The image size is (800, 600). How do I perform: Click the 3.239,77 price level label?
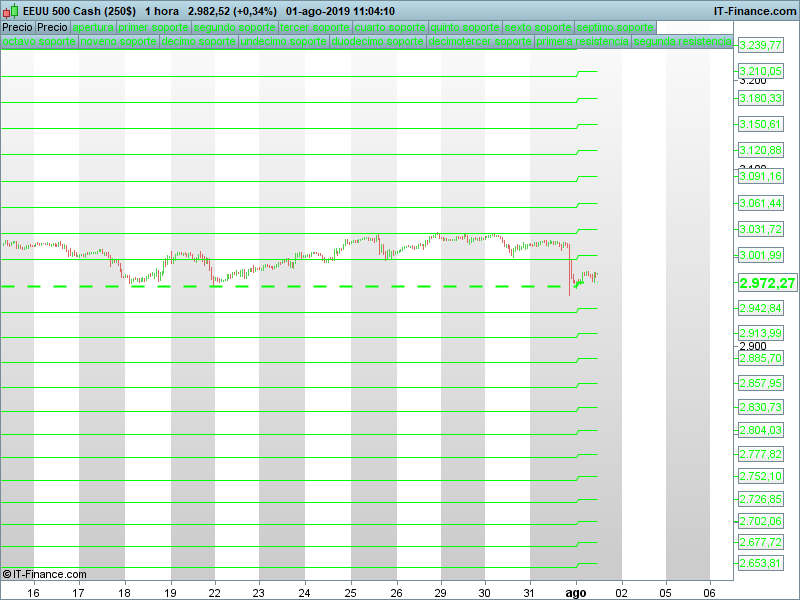point(761,45)
